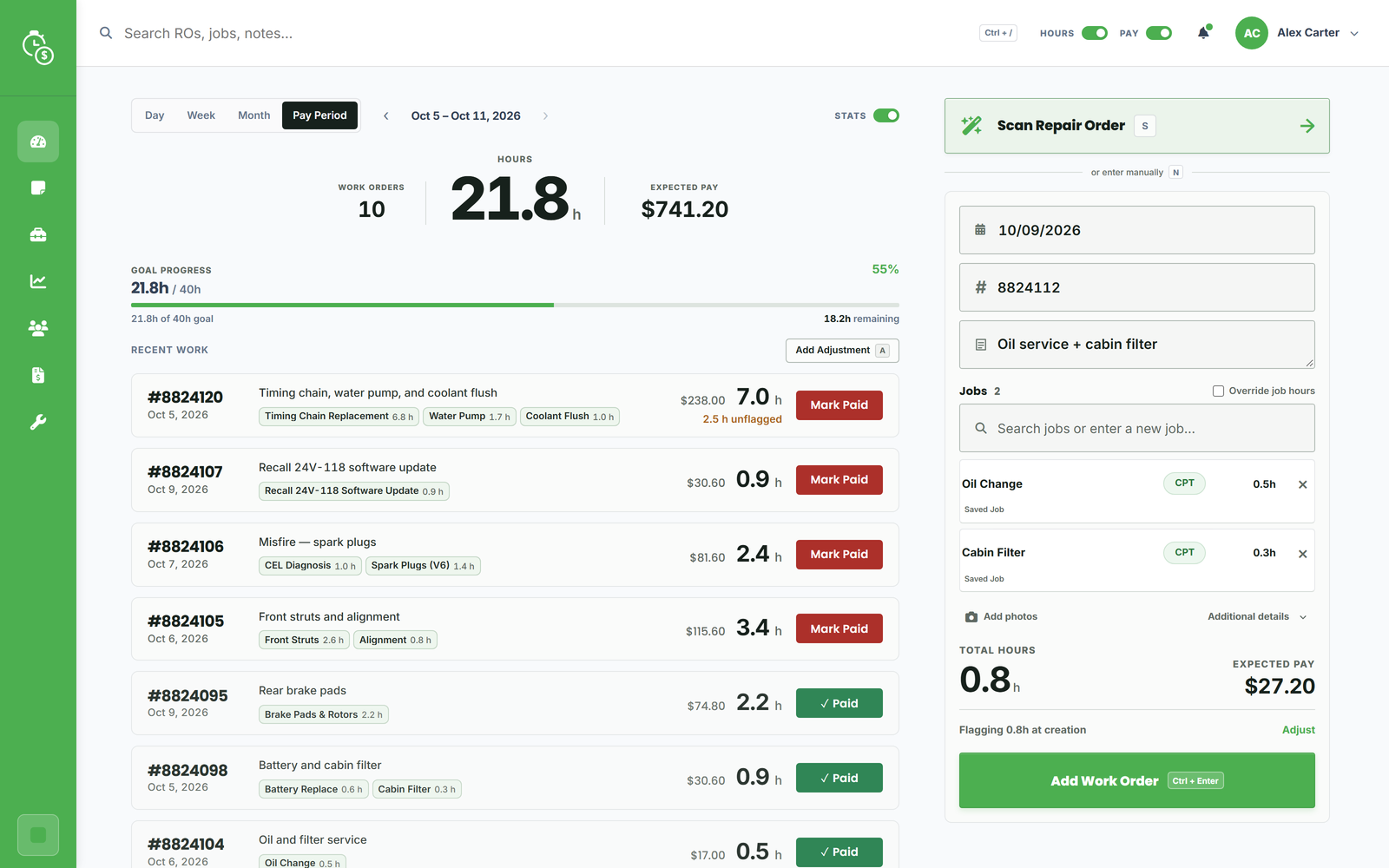Screen dimensions: 1389x868
Task: Mark order #8824106 as paid
Action: tap(839, 555)
